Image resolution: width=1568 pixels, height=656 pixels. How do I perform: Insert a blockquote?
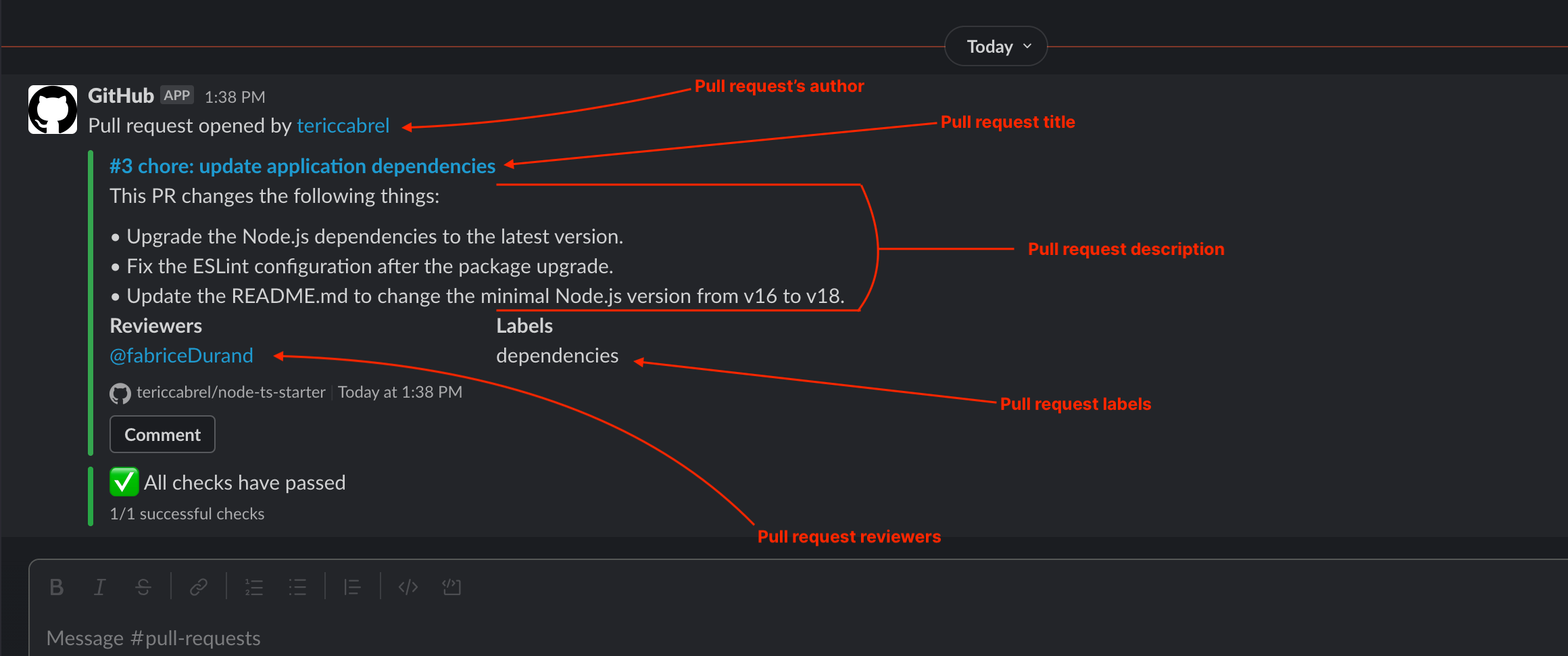pyautogui.click(x=353, y=587)
